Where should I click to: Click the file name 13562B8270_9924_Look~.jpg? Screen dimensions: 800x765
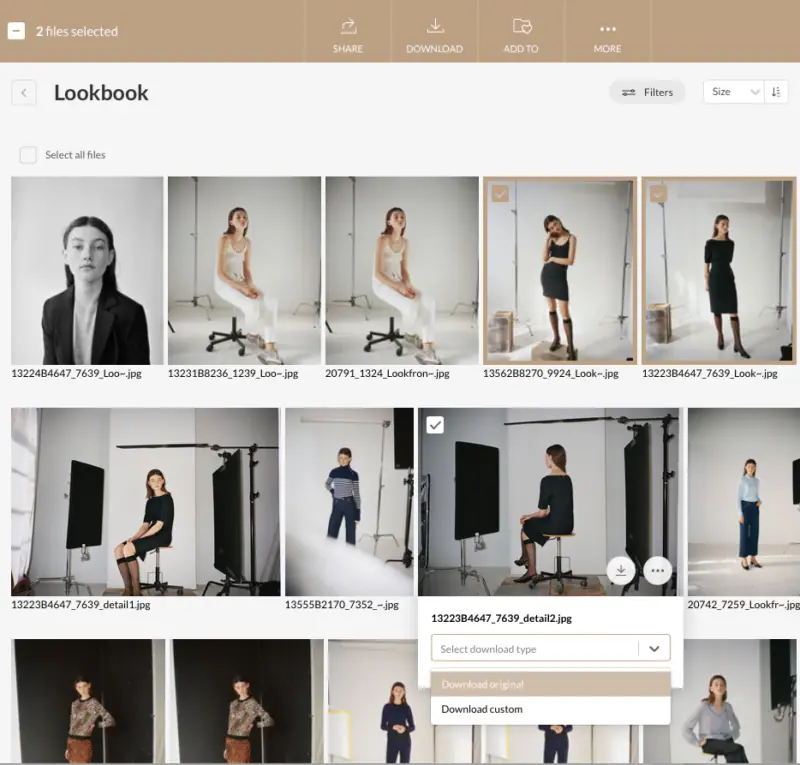point(551,374)
